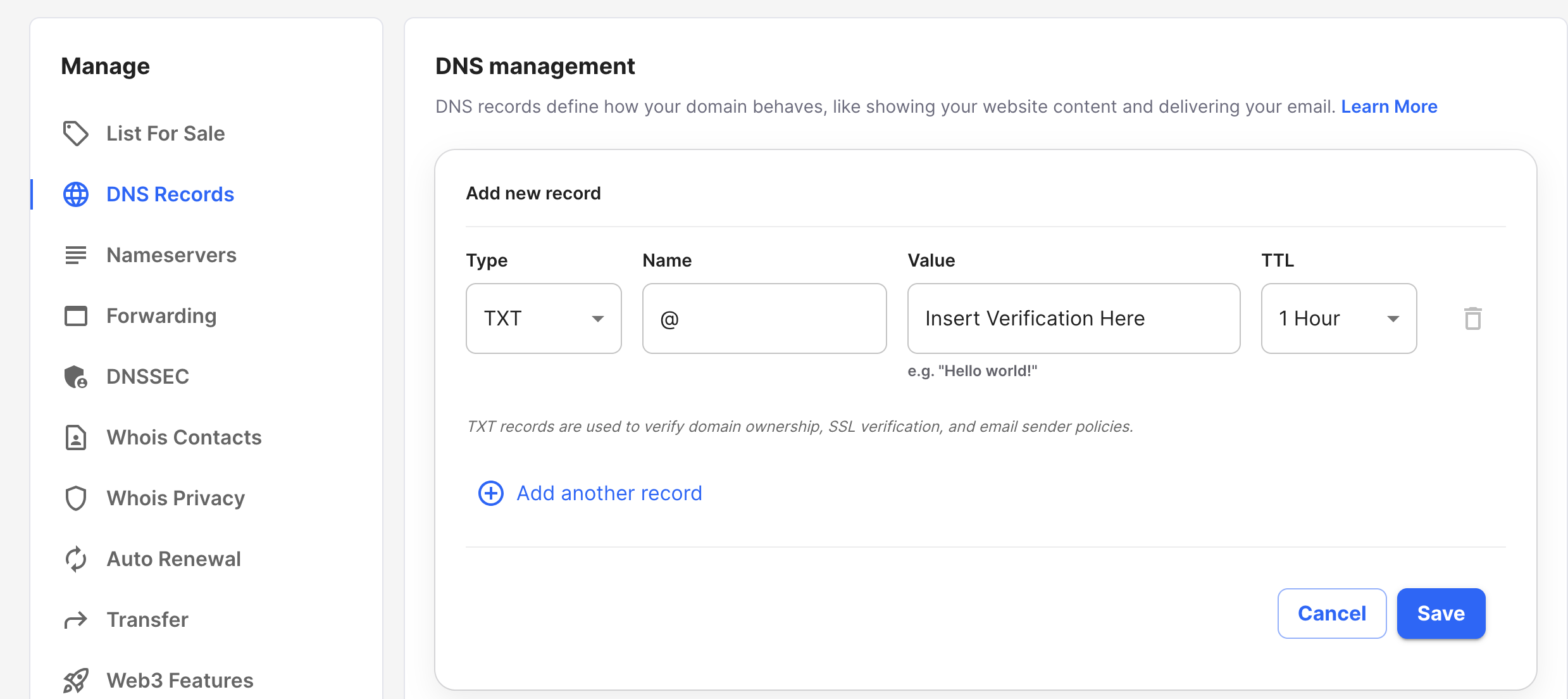Focus the Name field containing @
Image resolution: width=1568 pixels, height=699 pixels.
tap(764, 318)
